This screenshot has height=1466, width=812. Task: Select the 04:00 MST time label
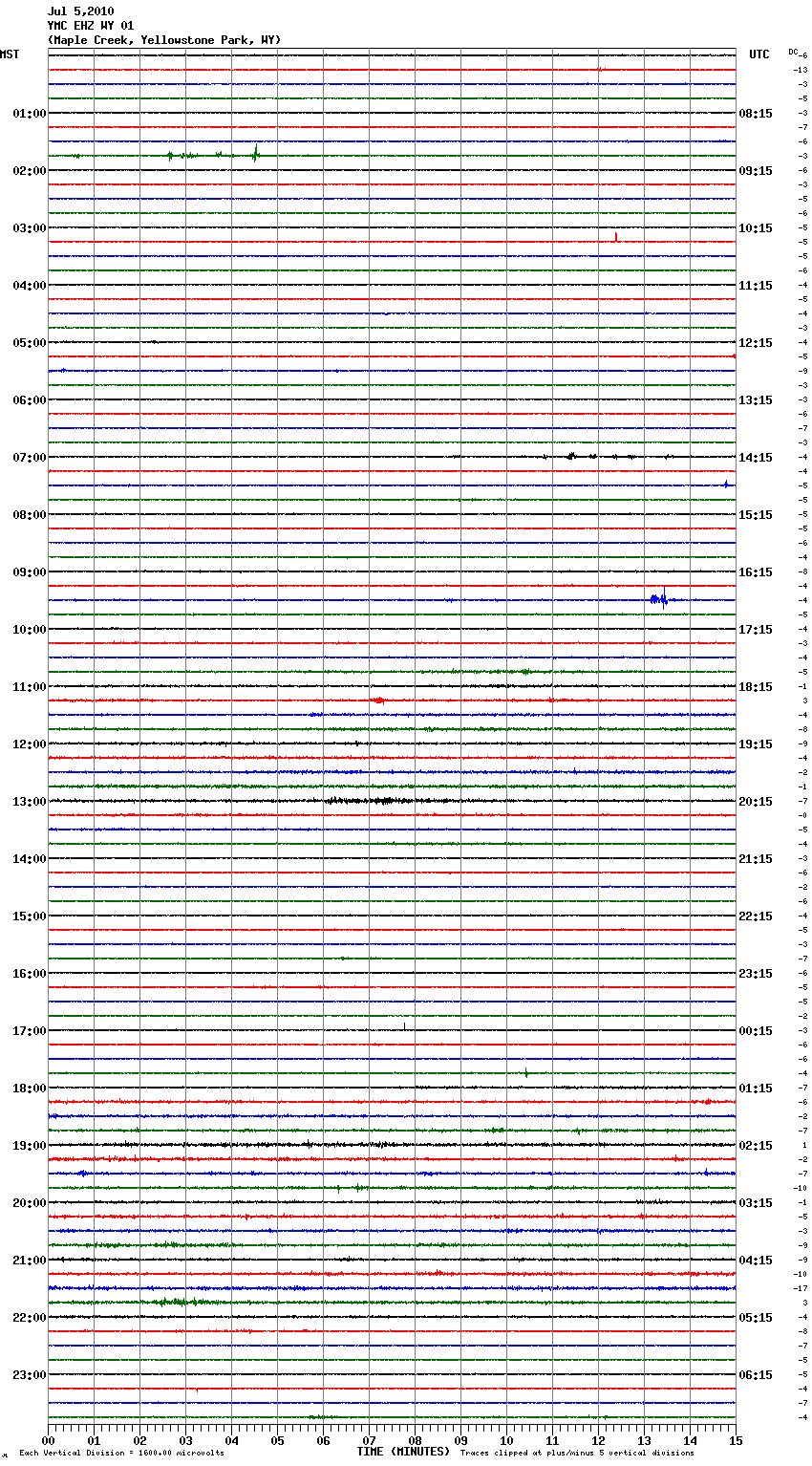30,286
